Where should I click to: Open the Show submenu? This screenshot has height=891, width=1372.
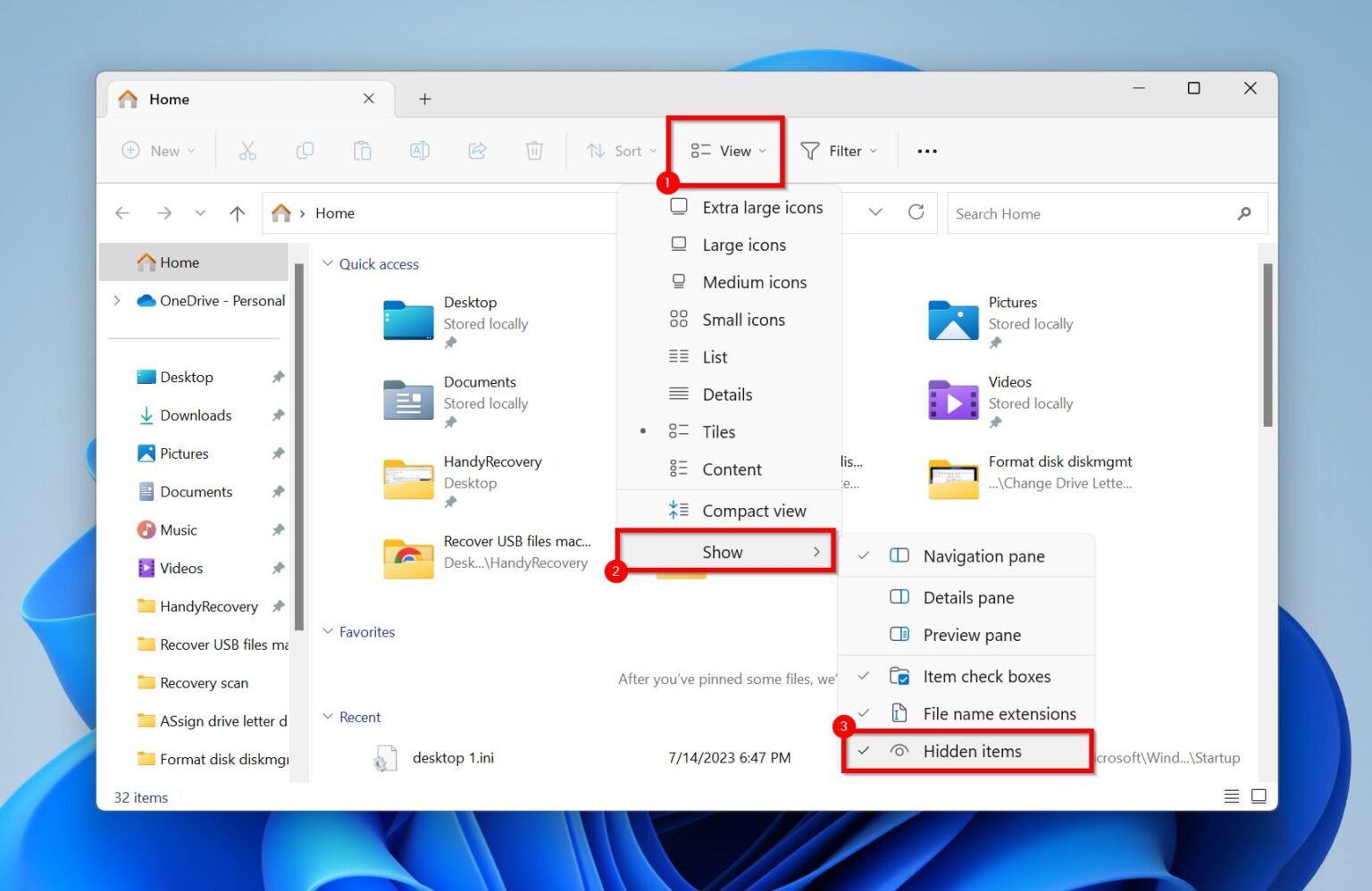pyautogui.click(x=724, y=551)
